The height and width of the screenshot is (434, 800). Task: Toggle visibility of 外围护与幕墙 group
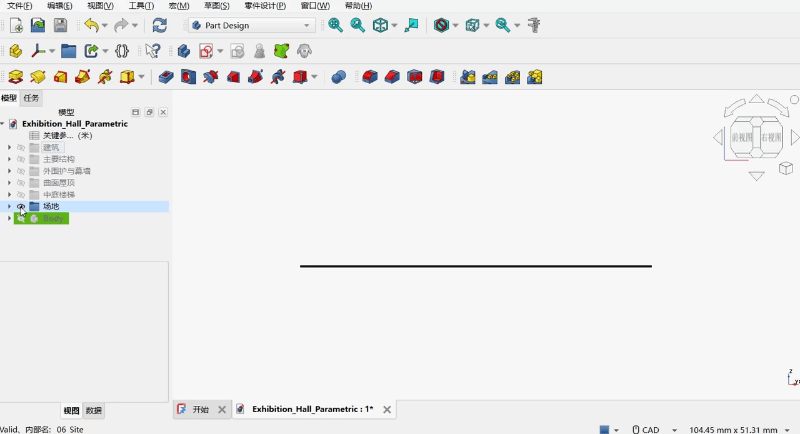coord(21,171)
